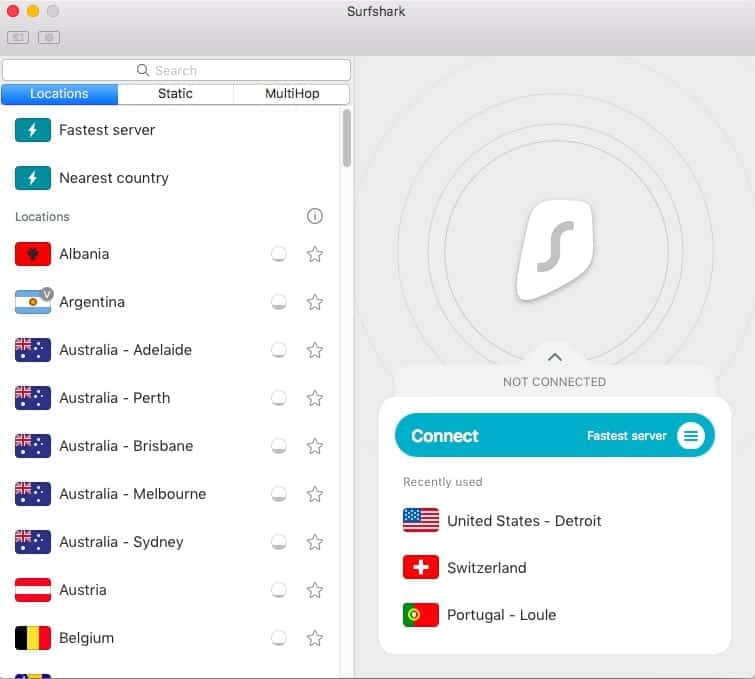Screen dimensions: 755x679
Task: Click the Austria load indicator
Action: tap(279, 590)
